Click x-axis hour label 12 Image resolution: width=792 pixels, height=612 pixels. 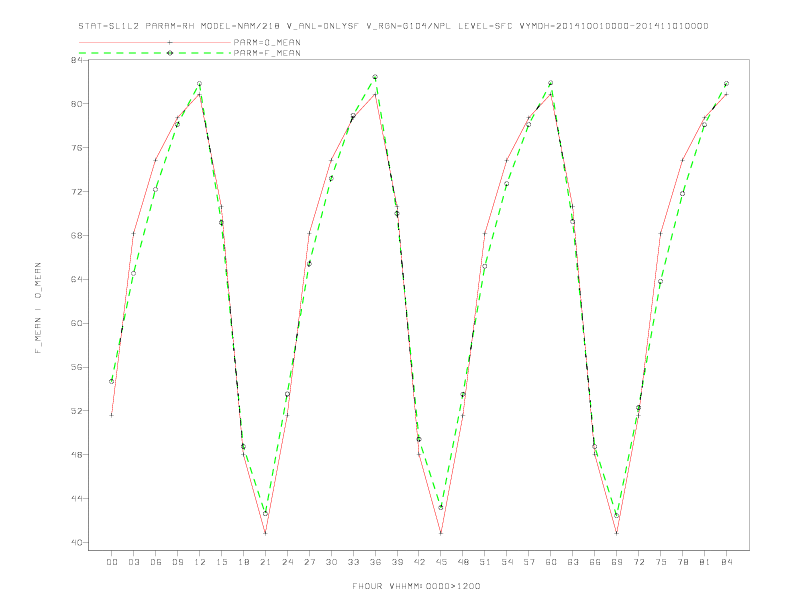(x=200, y=562)
